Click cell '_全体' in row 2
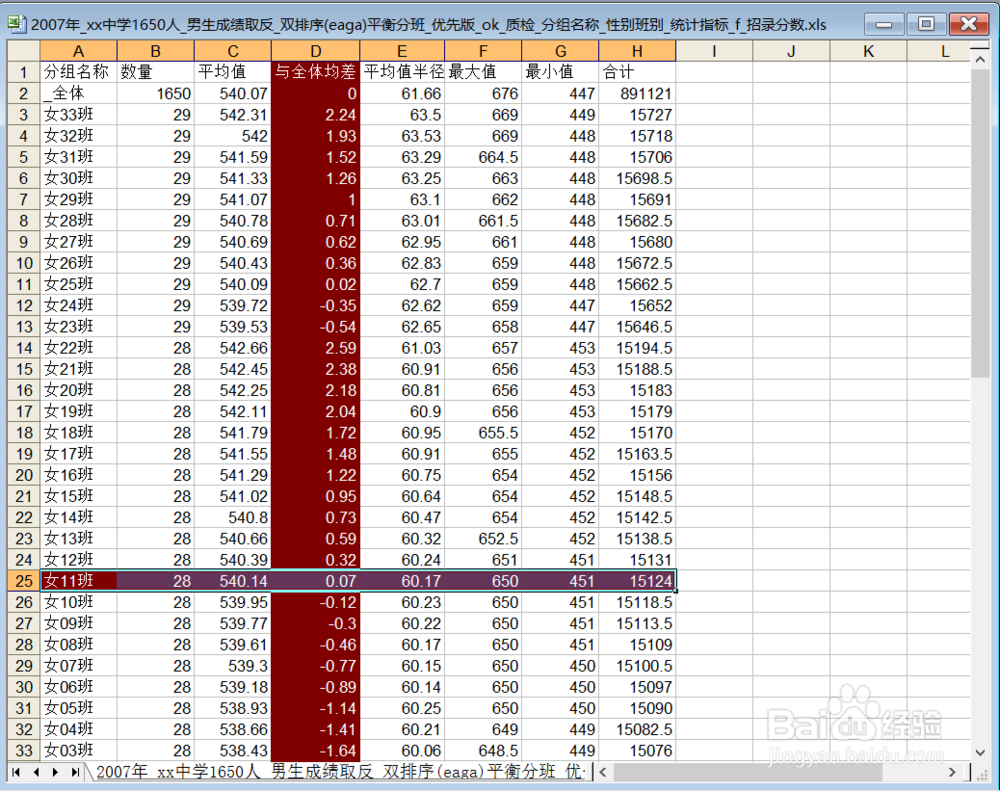 (x=78, y=93)
